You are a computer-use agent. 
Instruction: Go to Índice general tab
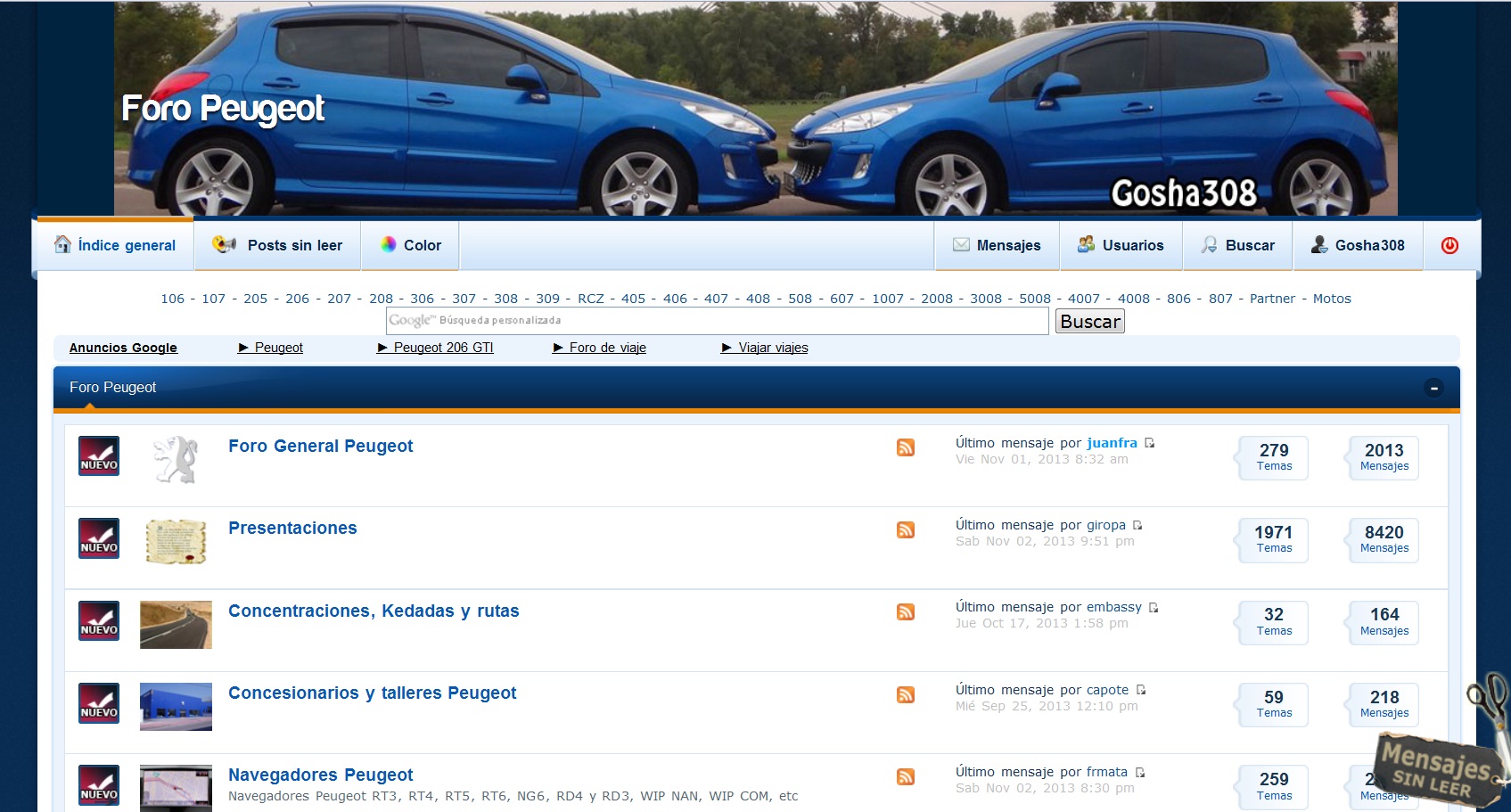tap(115, 245)
